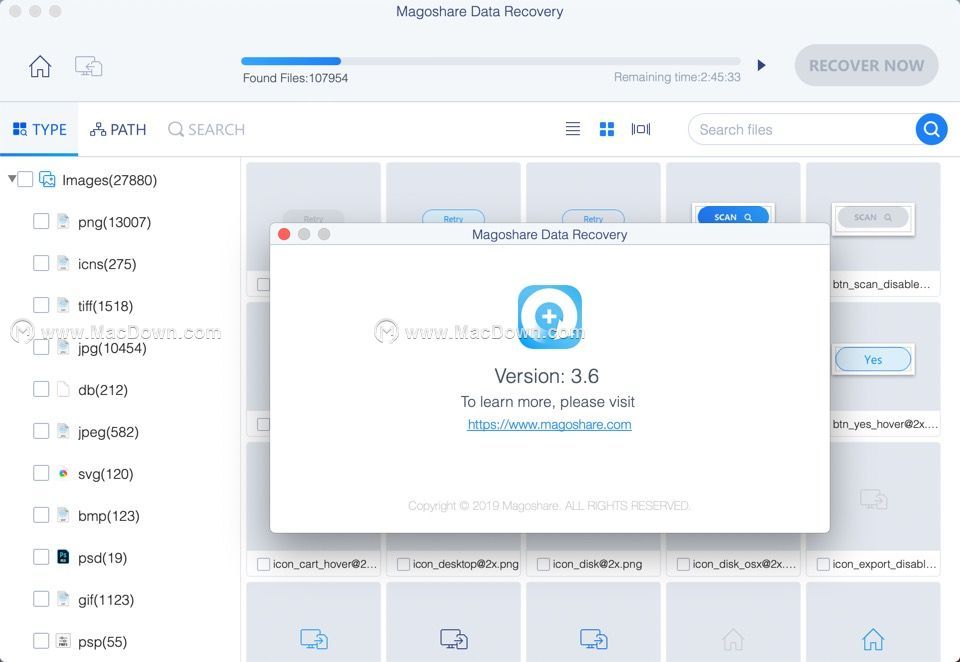This screenshot has width=960, height=662.
Task: Select the btn_scan_disable thumbnail
Action: coord(873,217)
